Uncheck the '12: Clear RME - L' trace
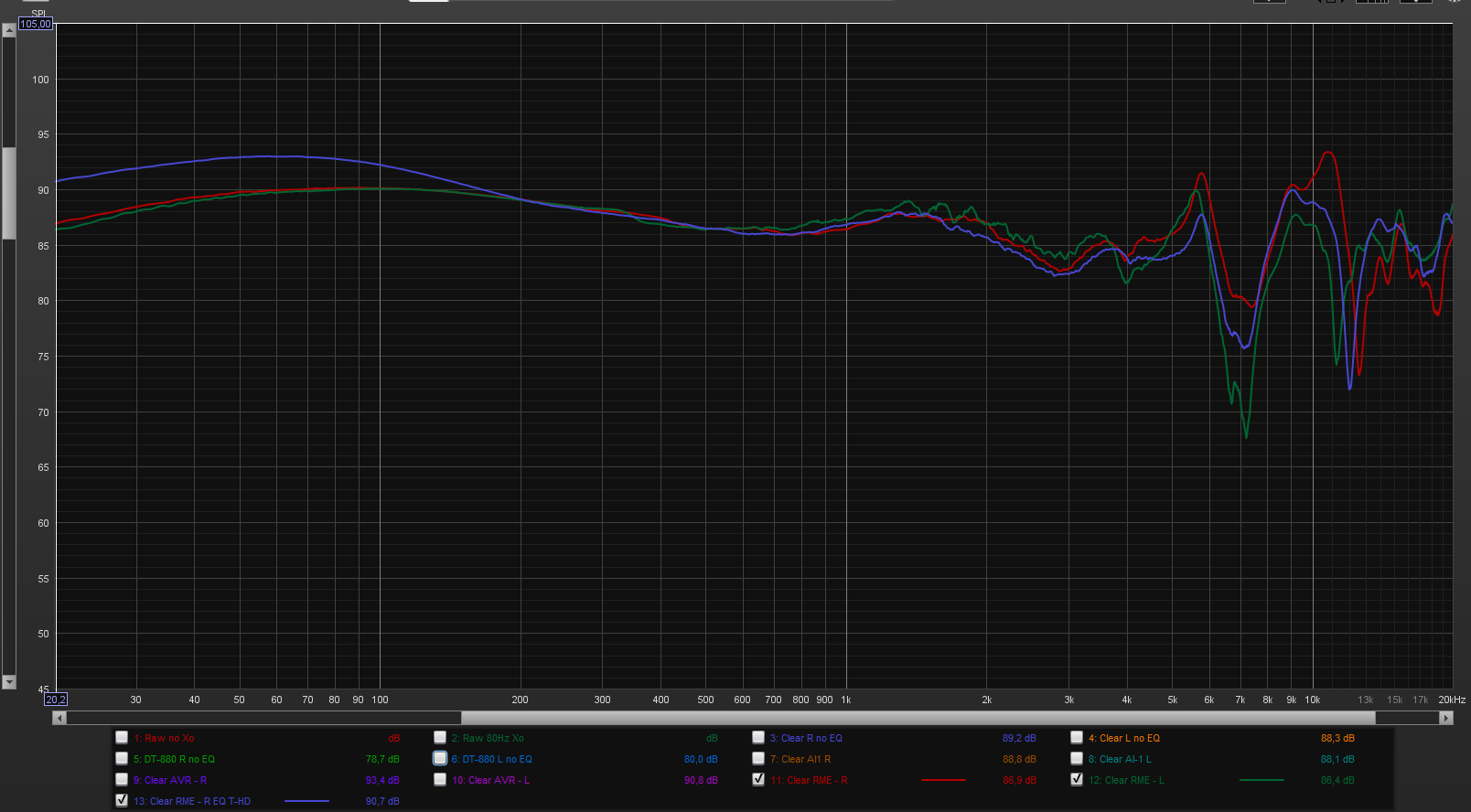This screenshot has height=812, width=1471. pyautogui.click(x=1077, y=779)
